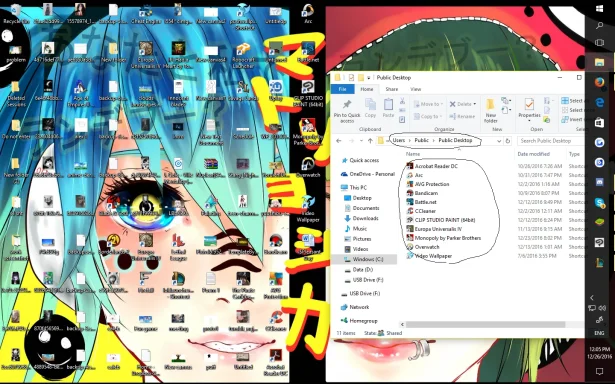
Task: Switch to the View ribbon tab
Action: coord(415,89)
